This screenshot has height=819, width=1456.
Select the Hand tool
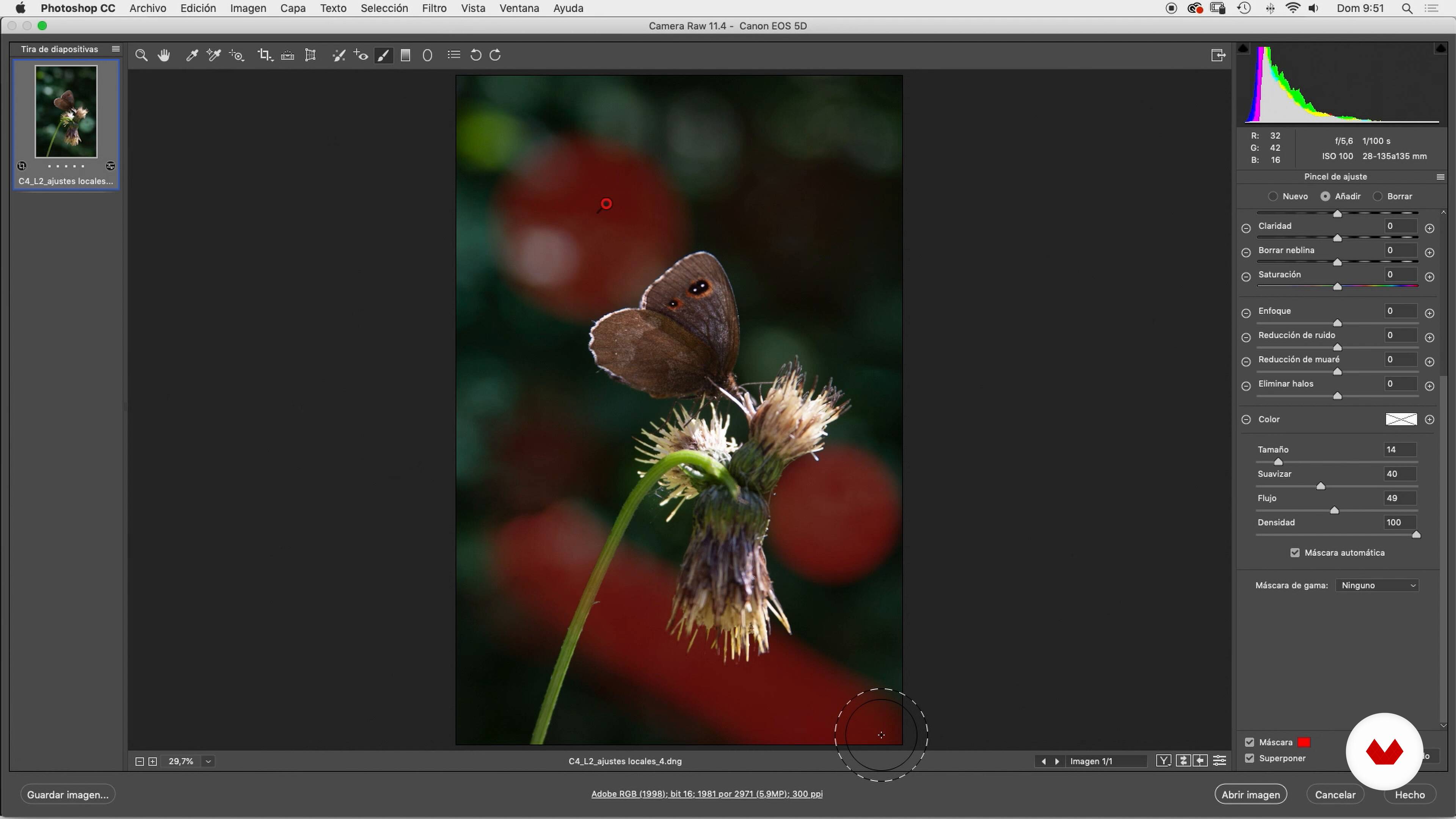coord(164,55)
